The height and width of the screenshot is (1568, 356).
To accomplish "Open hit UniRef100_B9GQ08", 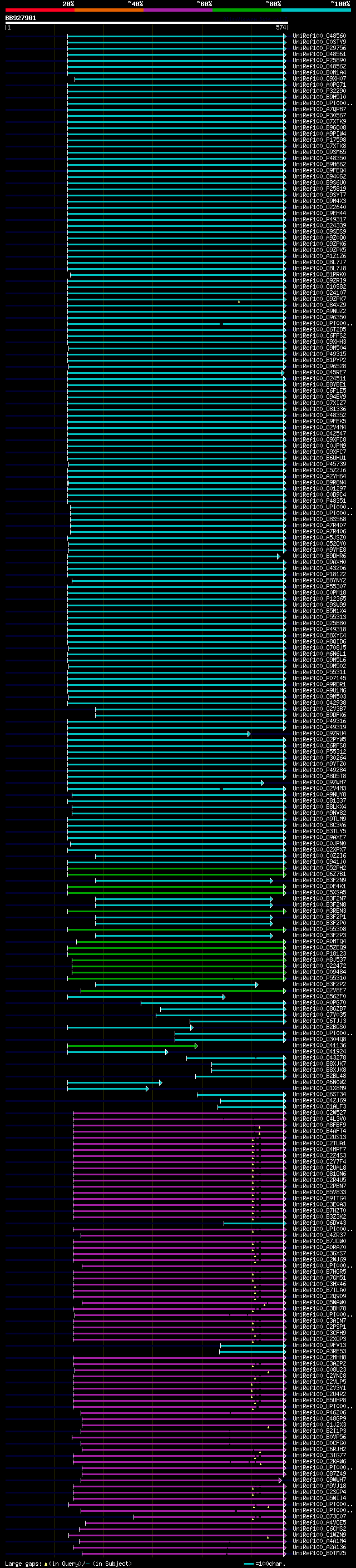I will pos(319,127).
